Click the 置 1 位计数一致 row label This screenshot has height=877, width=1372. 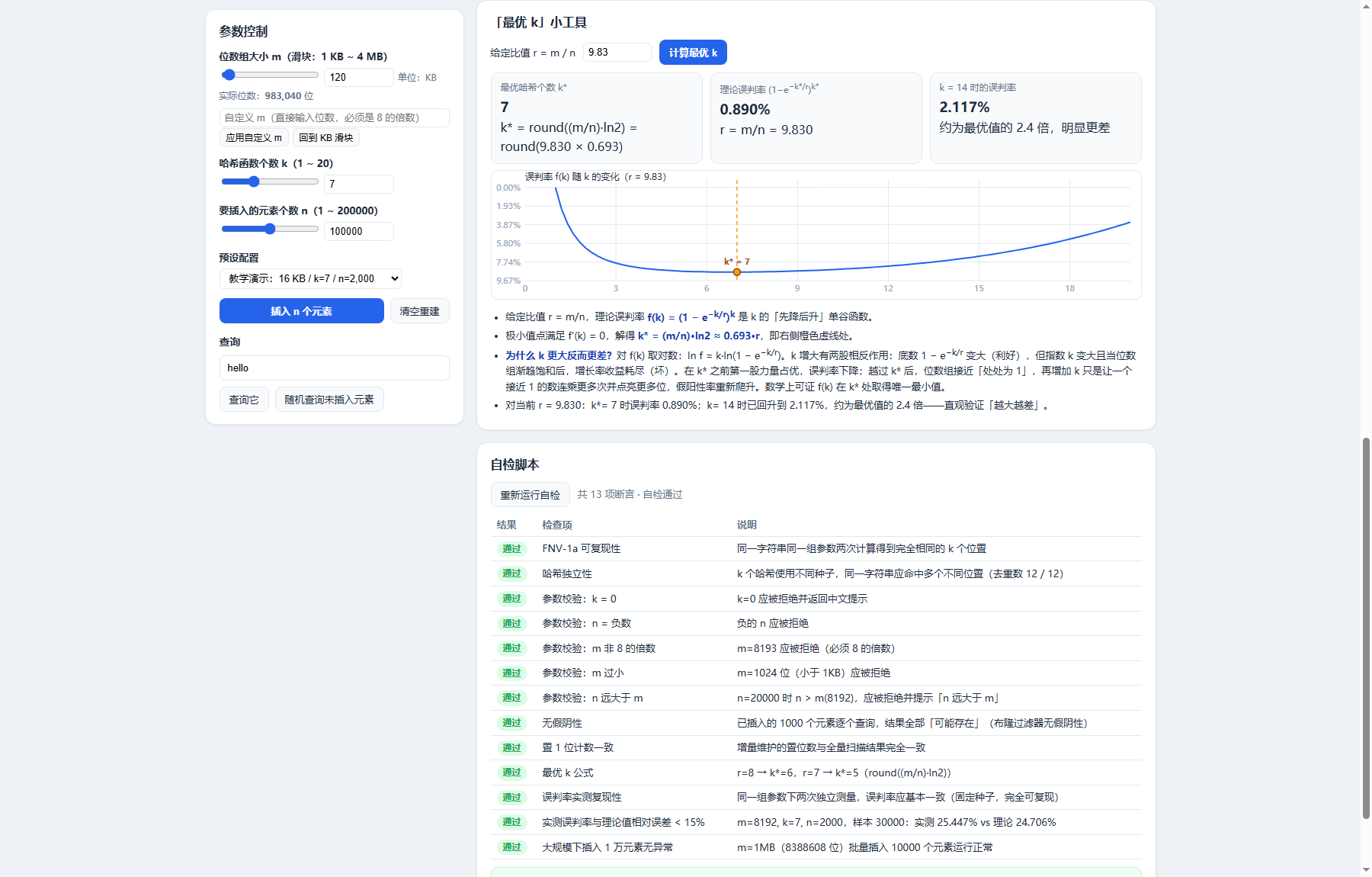pyautogui.click(x=578, y=747)
